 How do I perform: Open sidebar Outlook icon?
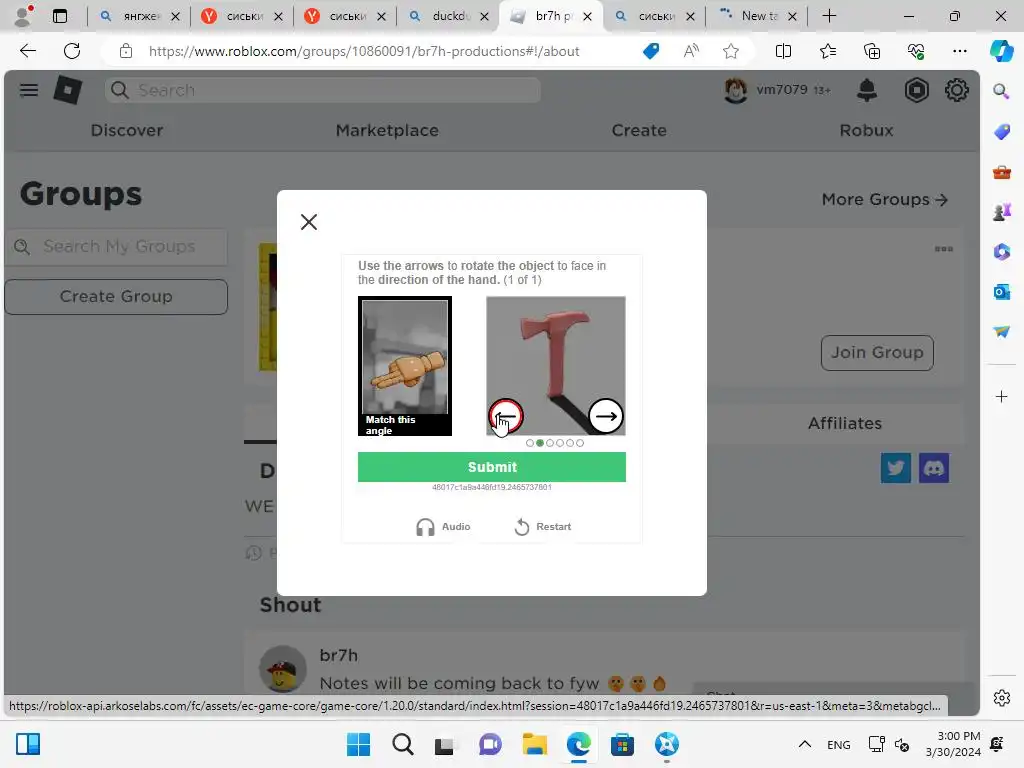(1001, 292)
